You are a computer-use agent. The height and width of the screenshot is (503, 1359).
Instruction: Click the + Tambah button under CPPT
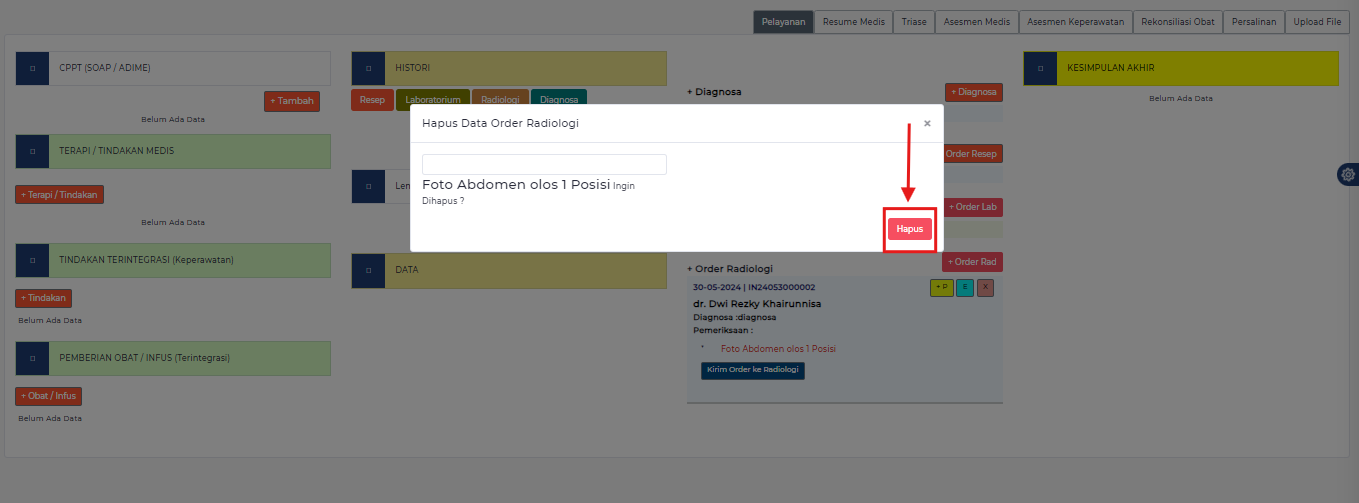(x=292, y=101)
